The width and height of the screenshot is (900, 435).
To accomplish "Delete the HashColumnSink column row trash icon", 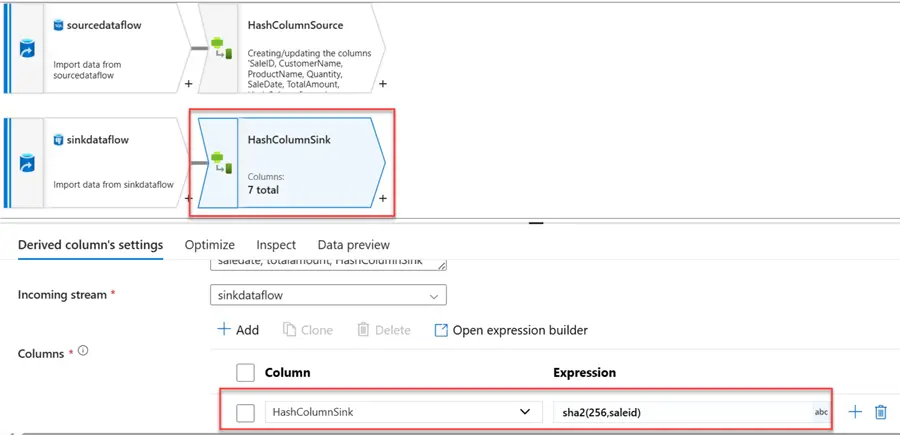I will (x=881, y=412).
